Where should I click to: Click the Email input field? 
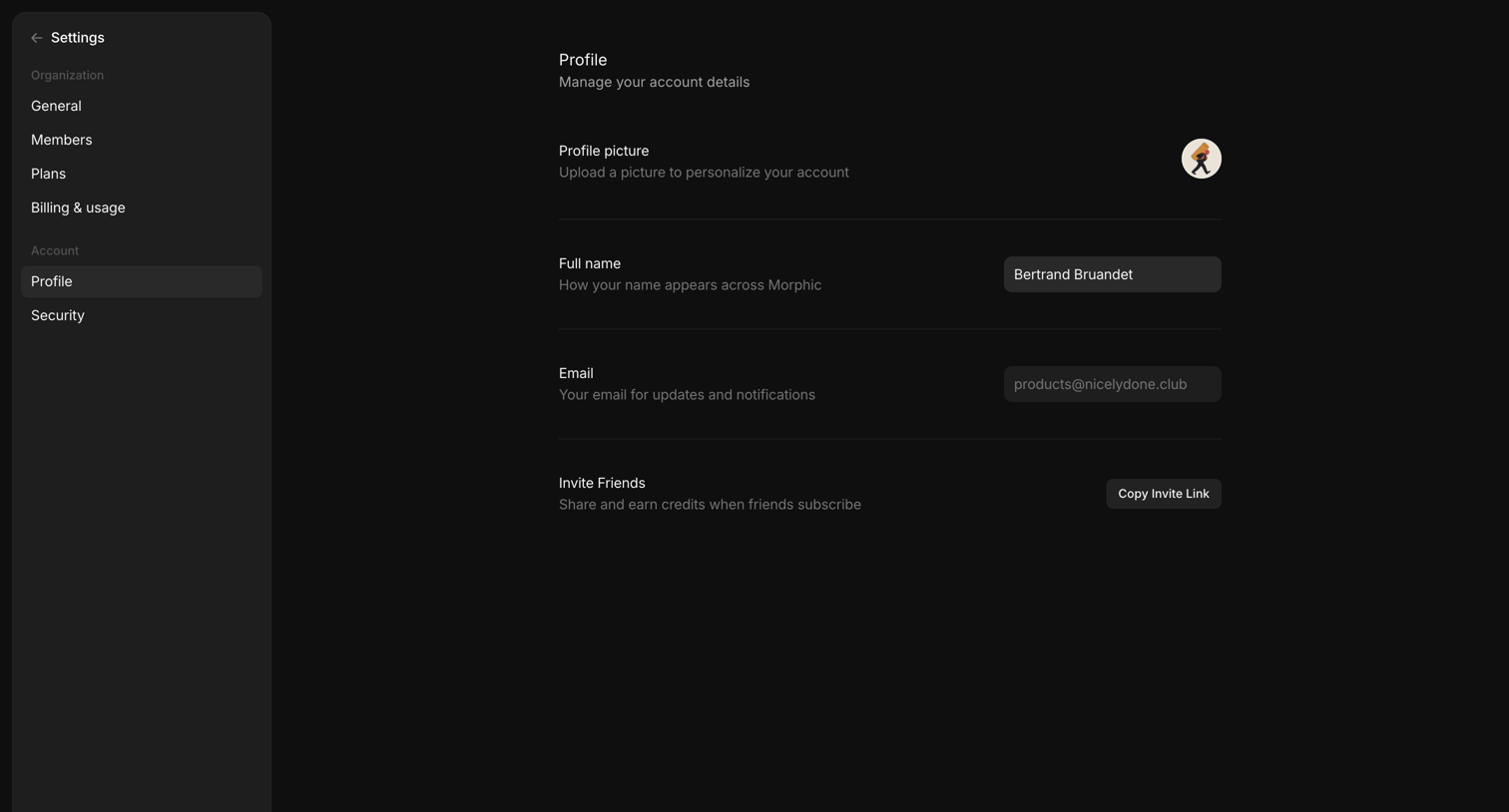[1112, 384]
